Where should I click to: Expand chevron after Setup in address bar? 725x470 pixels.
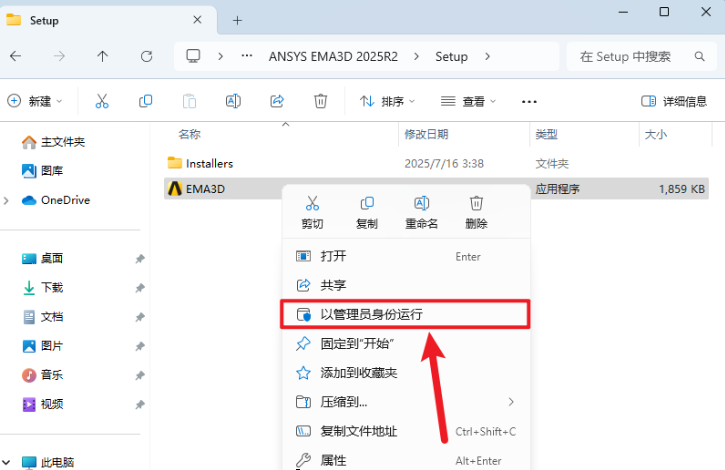point(487,56)
